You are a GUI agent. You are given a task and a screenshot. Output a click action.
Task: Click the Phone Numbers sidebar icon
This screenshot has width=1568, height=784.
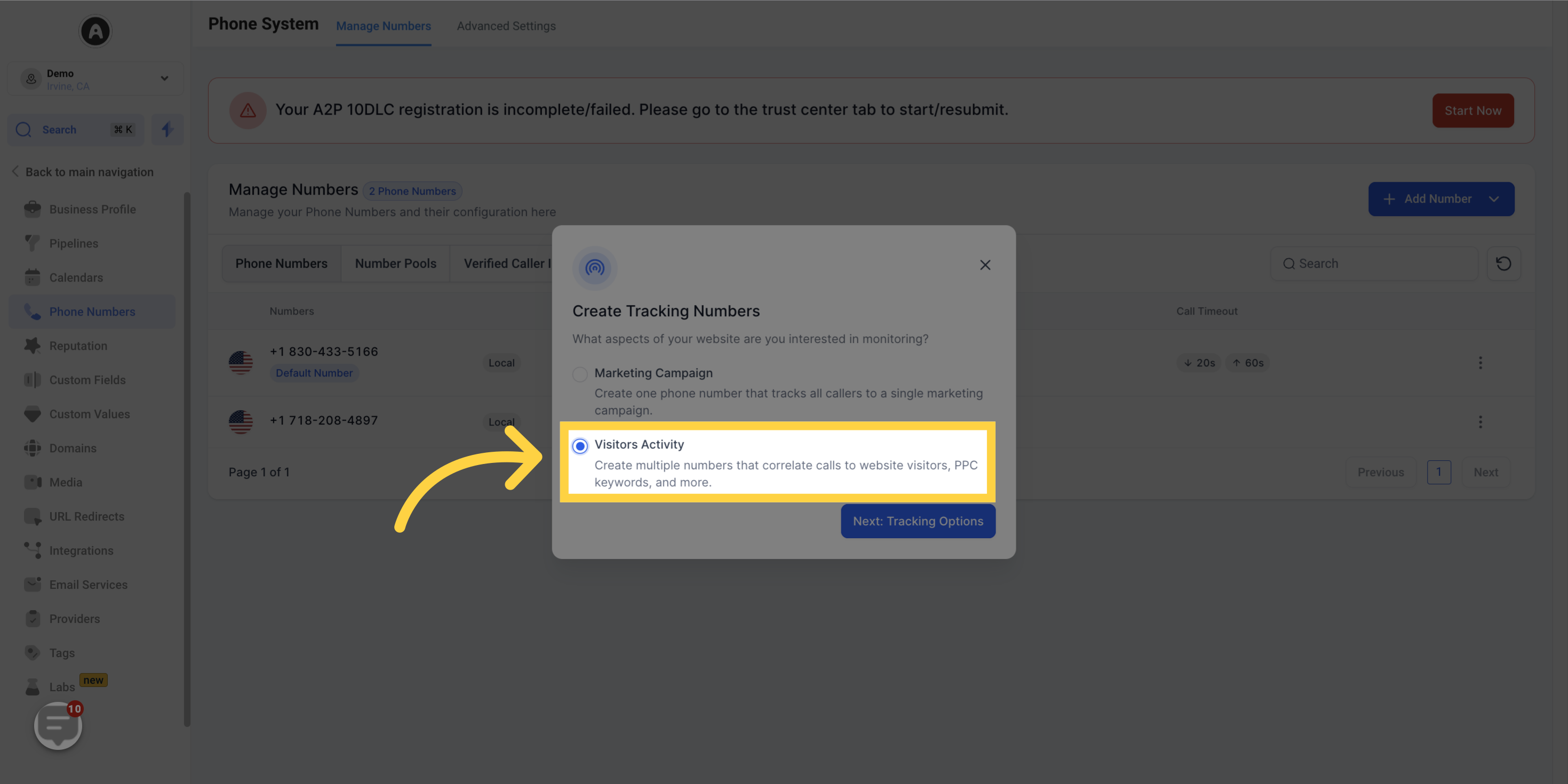pos(31,312)
